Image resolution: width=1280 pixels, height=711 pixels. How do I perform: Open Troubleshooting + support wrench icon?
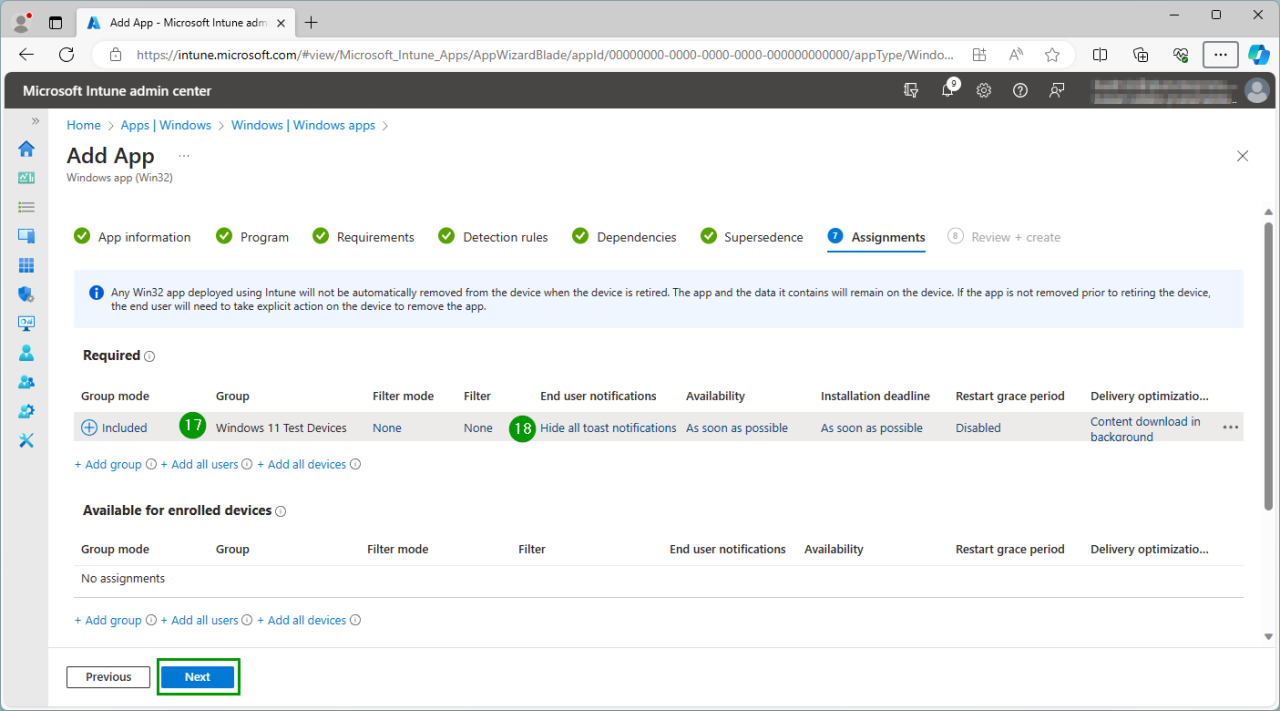click(x=26, y=440)
